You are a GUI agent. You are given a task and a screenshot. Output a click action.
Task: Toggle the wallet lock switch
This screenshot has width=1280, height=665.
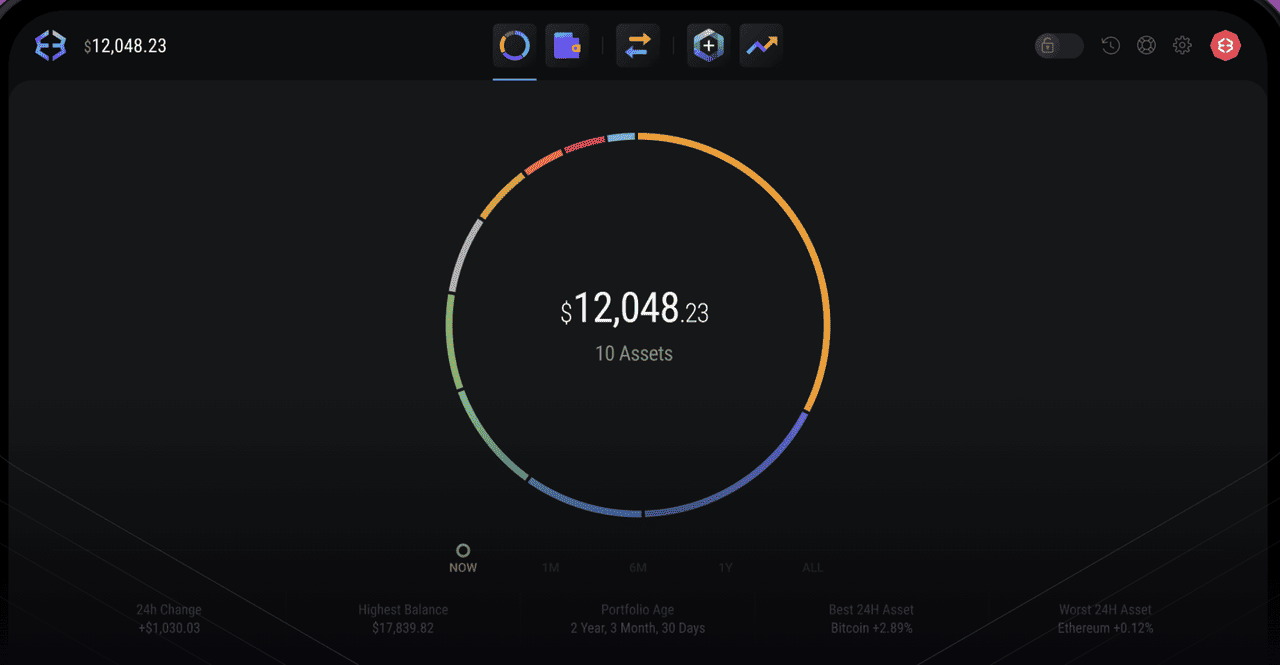coord(1058,45)
